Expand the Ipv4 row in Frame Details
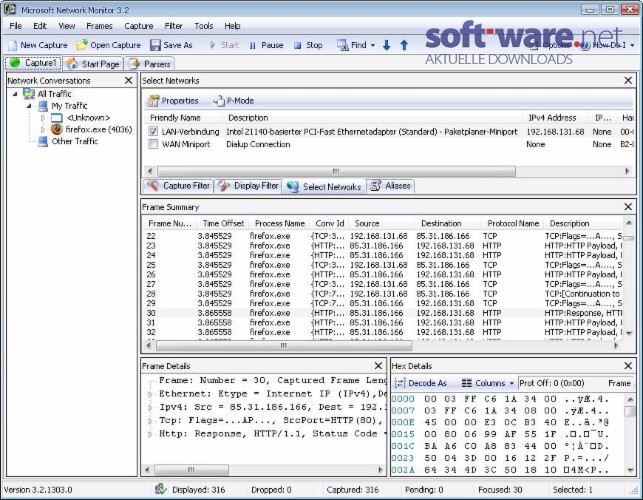 [x=150, y=407]
